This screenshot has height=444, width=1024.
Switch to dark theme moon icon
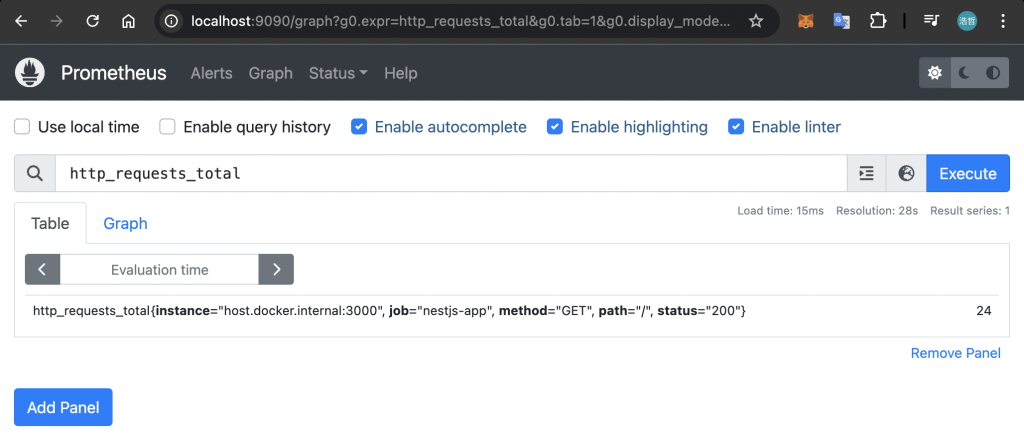964,73
